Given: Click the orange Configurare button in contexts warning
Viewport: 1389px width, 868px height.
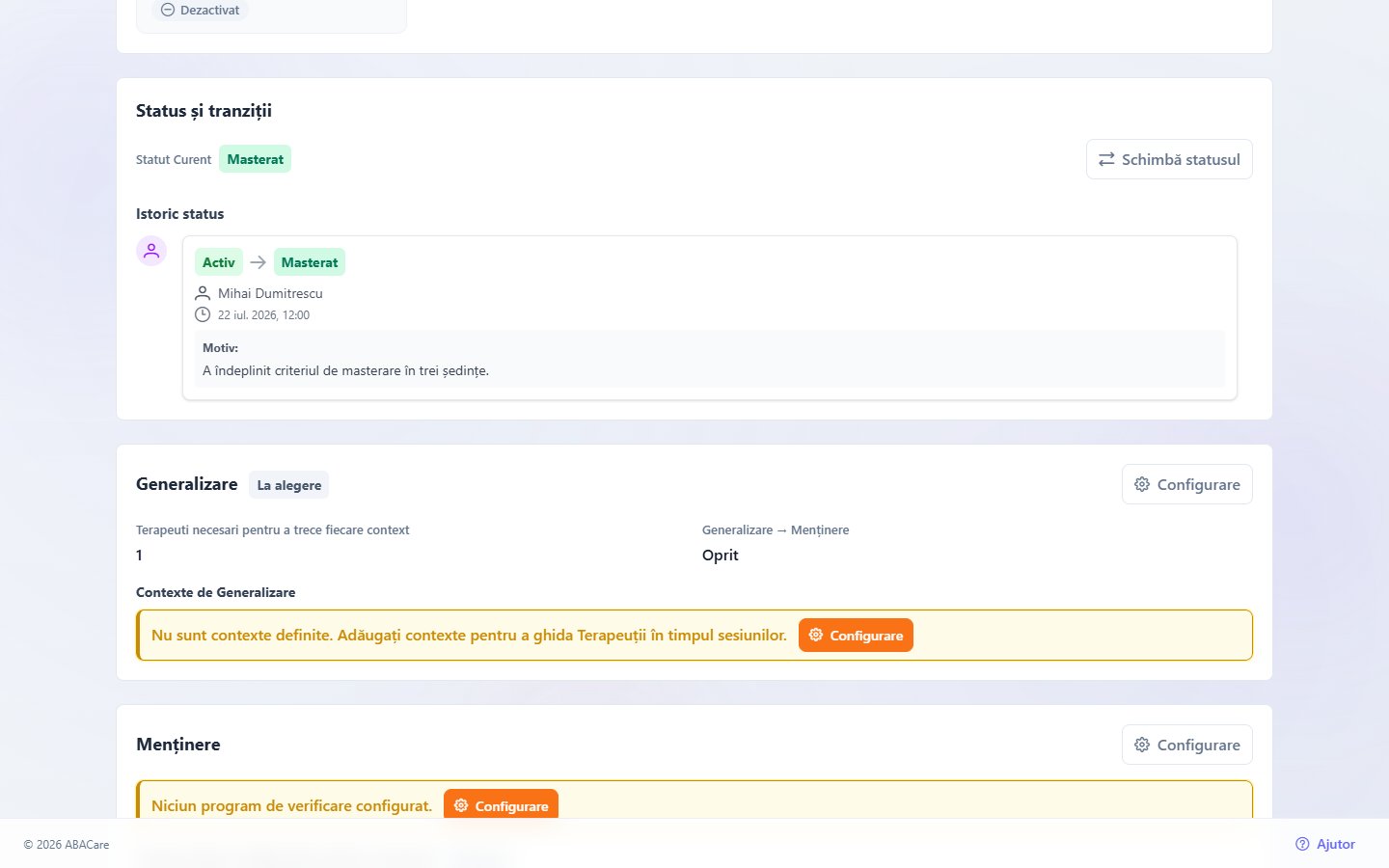Looking at the screenshot, I should (x=856, y=635).
